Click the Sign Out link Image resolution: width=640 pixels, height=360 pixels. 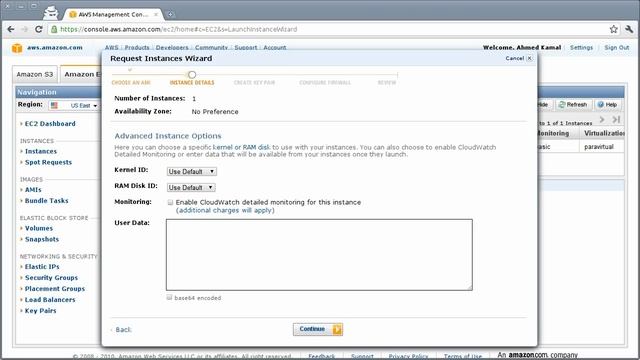tap(616, 47)
